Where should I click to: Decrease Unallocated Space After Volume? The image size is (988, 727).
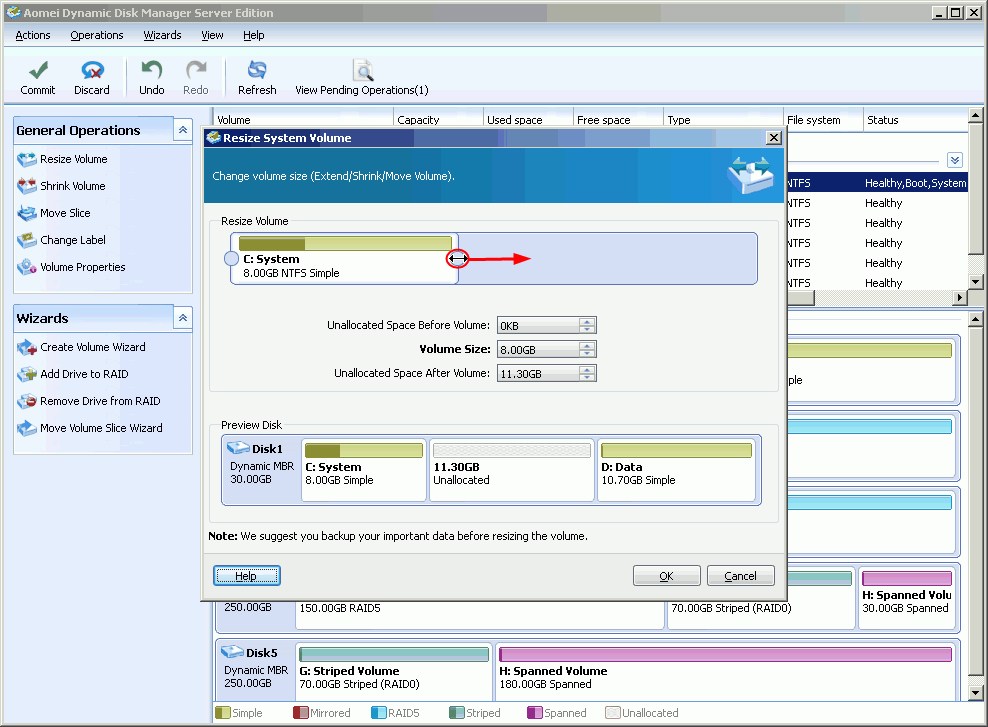[587, 377]
